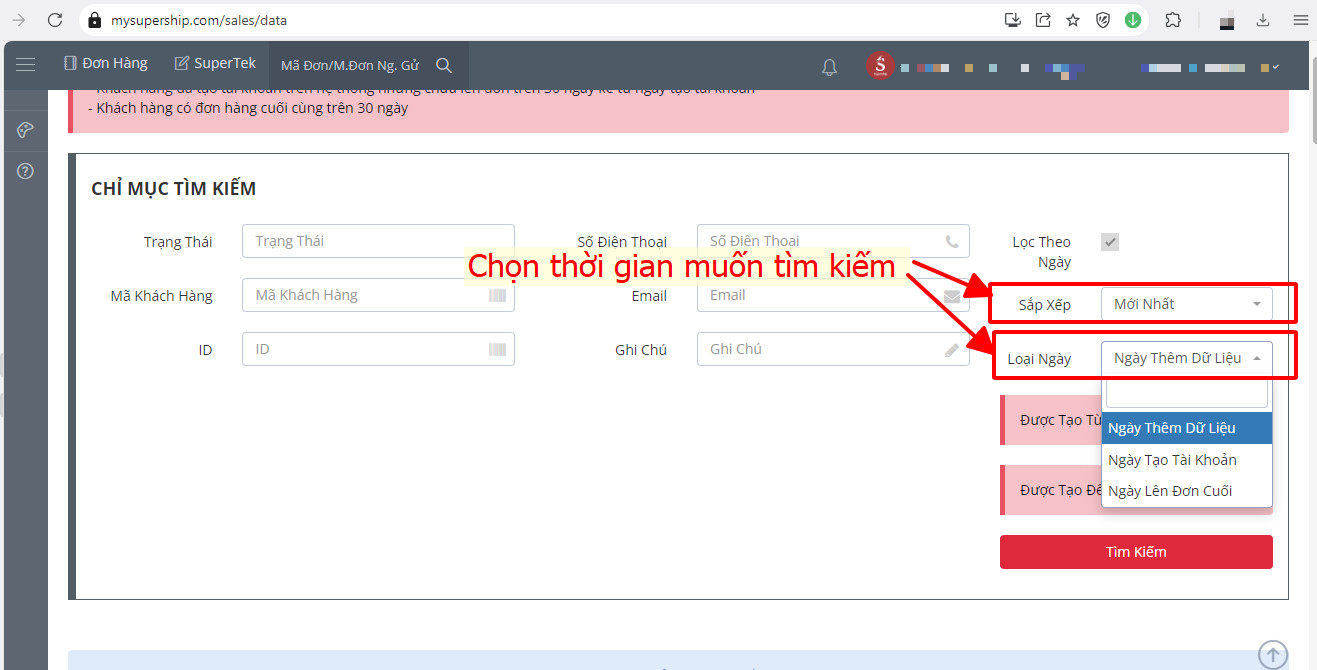Click the envelope icon in the Email field
This screenshot has height=670, width=1317.
coord(951,294)
